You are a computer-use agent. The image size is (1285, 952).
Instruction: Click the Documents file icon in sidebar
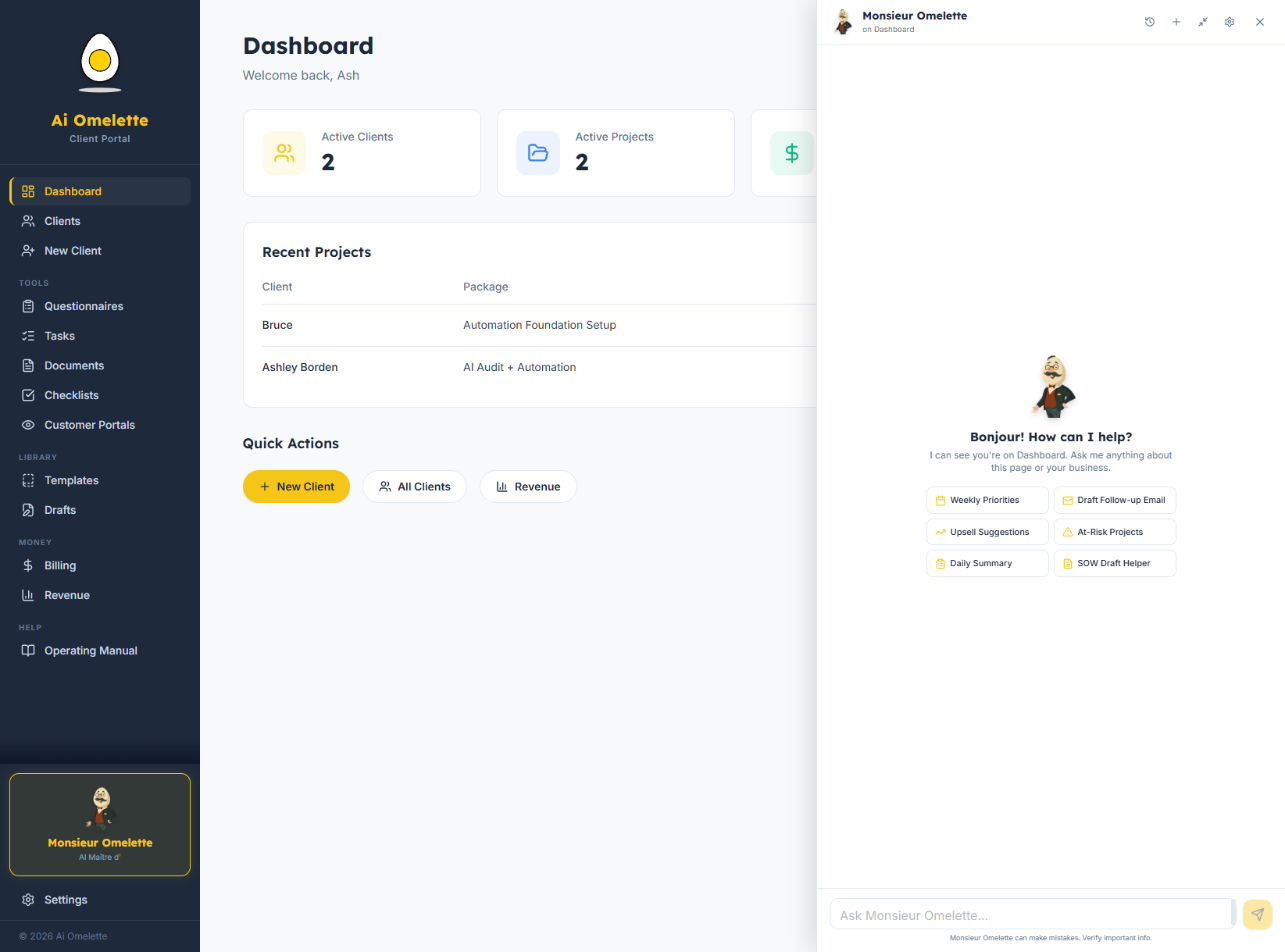(28, 366)
